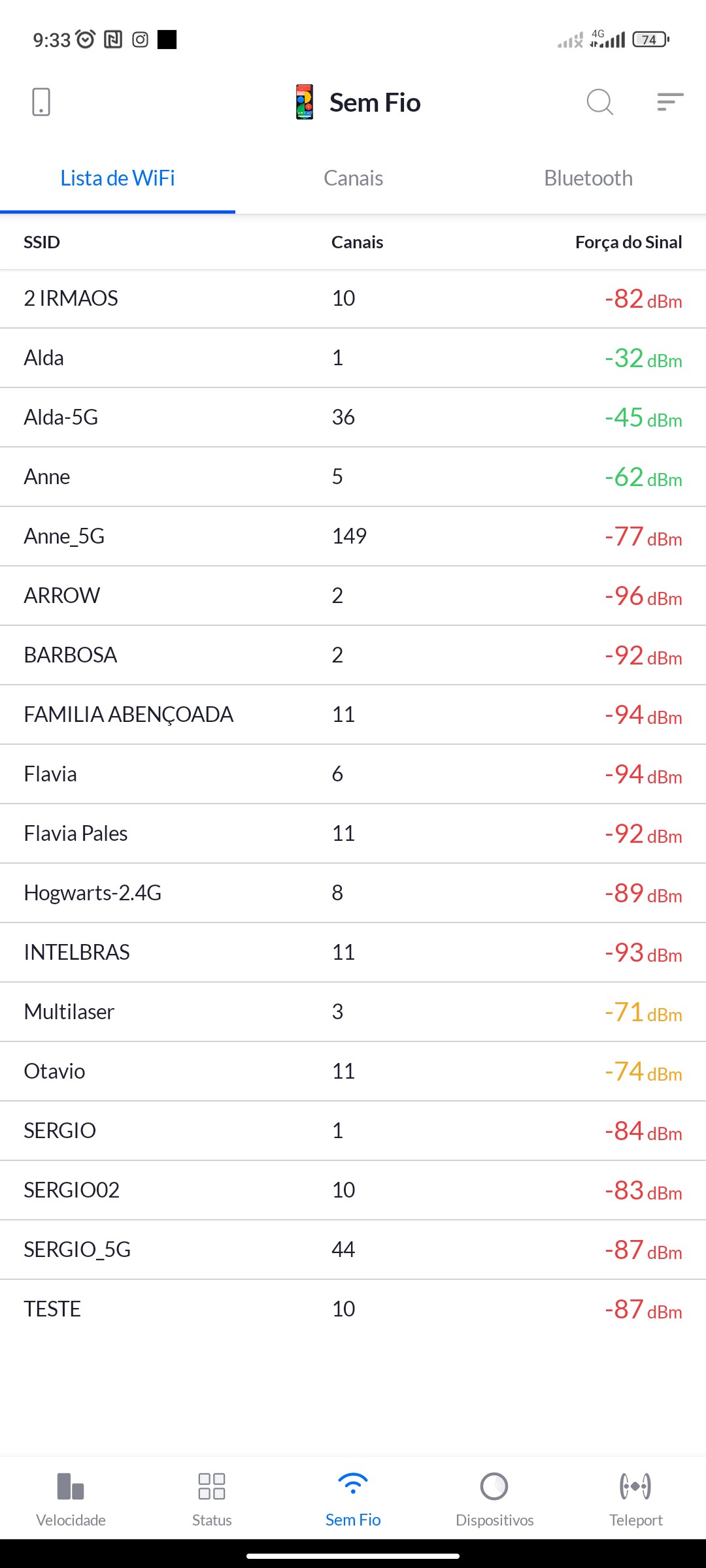The image size is (706, 1568).
Task: Open the sort filter icon
Action: click(x=670, y=102)
